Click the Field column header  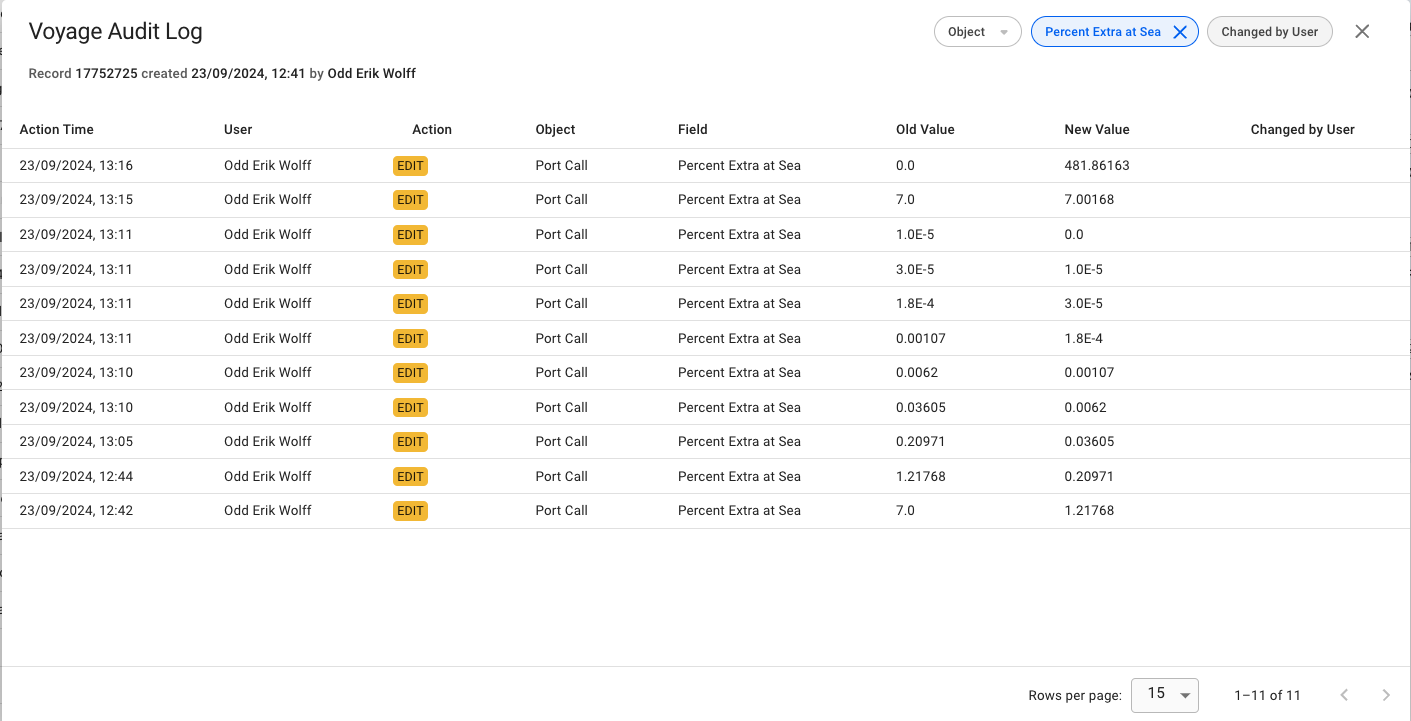click(x=692, y=129)
